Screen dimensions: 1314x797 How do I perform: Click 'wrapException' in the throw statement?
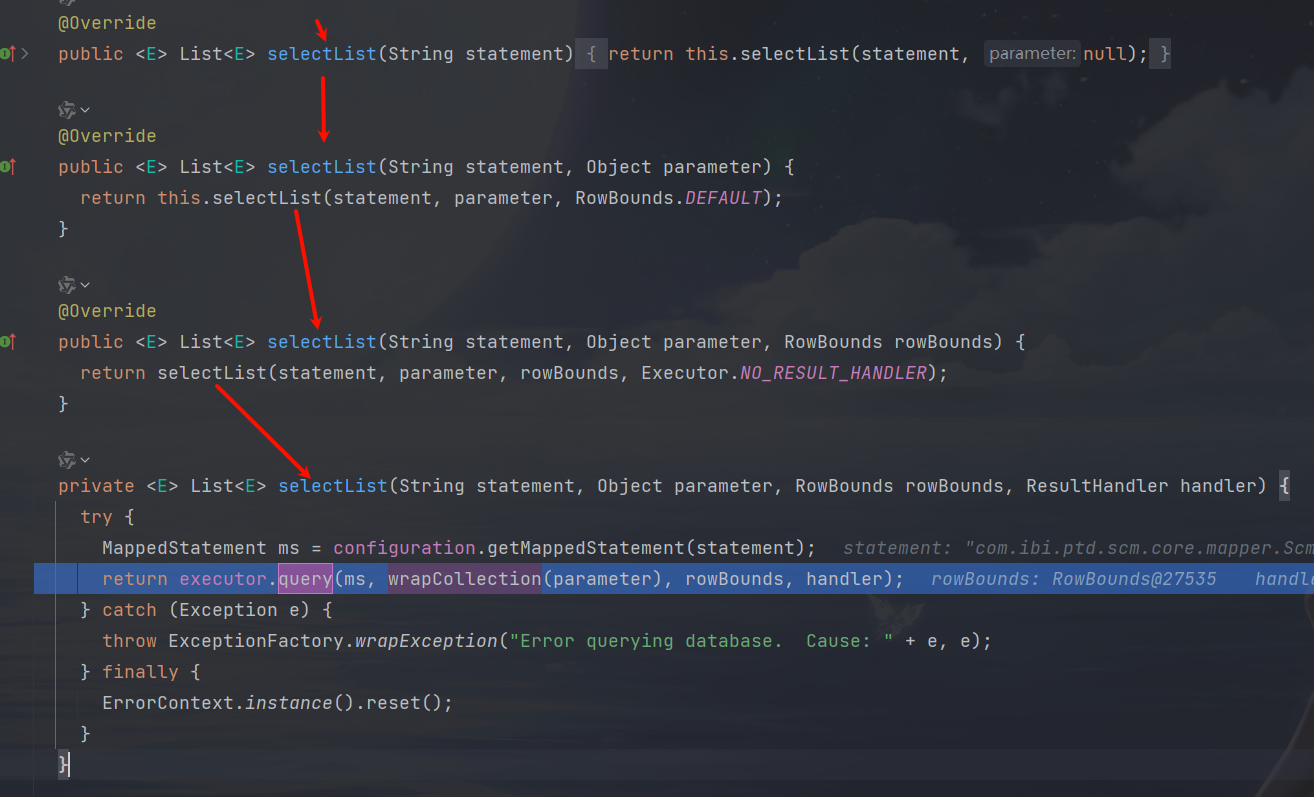click(x=426, y=641)
